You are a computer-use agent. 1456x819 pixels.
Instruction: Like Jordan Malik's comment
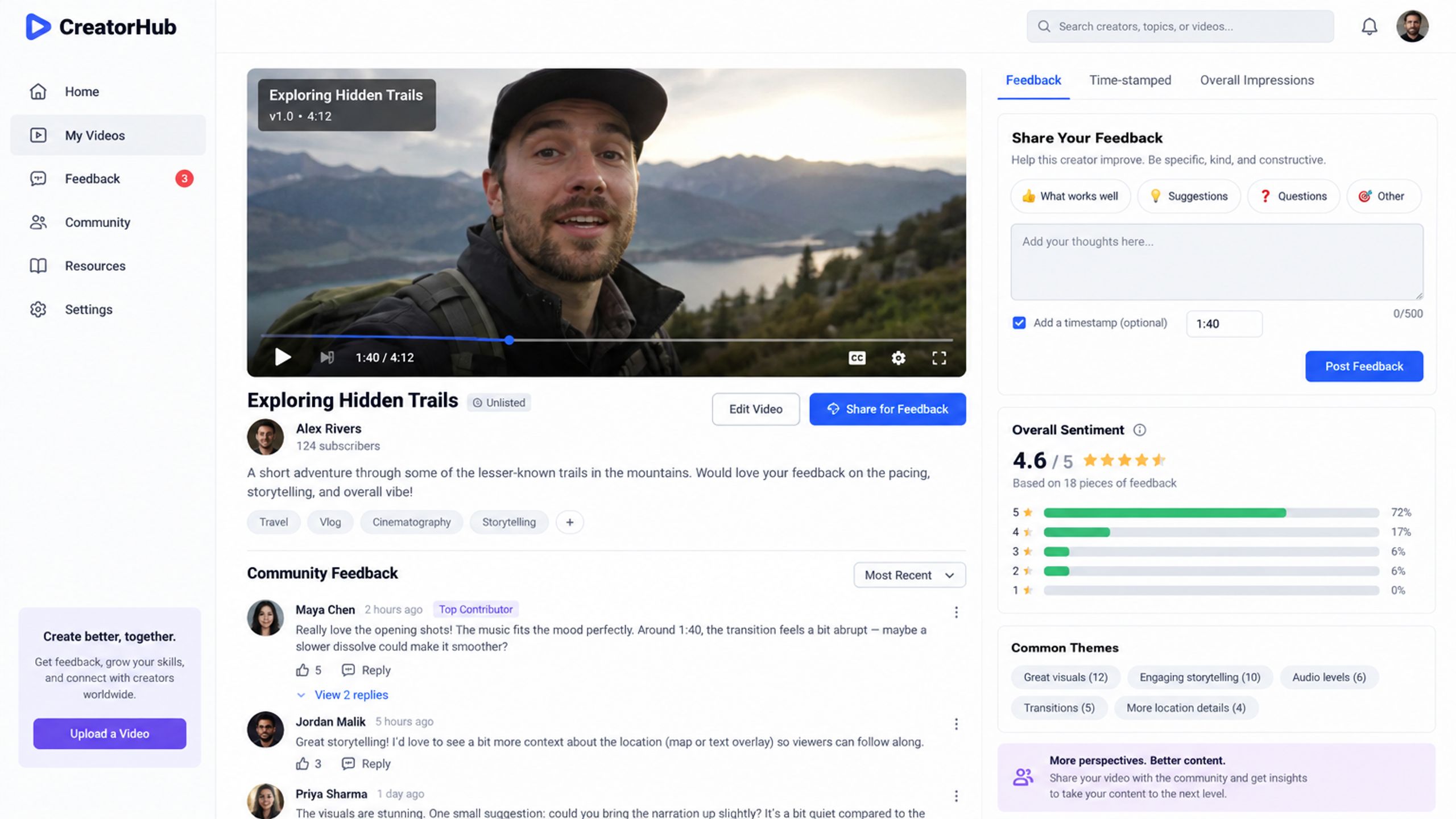[x=302, y=763]
